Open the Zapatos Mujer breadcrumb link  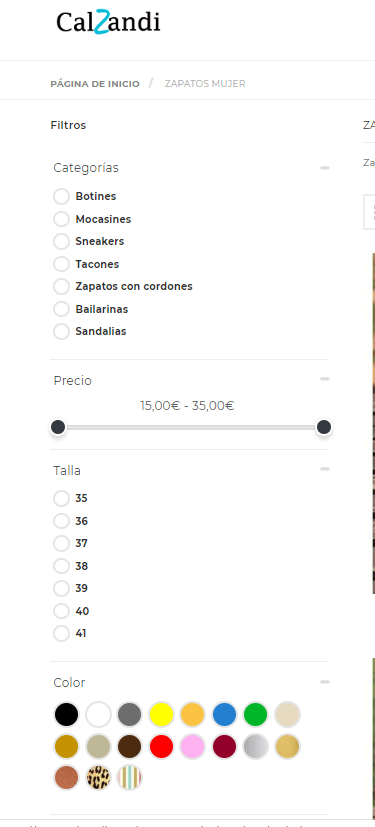tap(205, 84)
